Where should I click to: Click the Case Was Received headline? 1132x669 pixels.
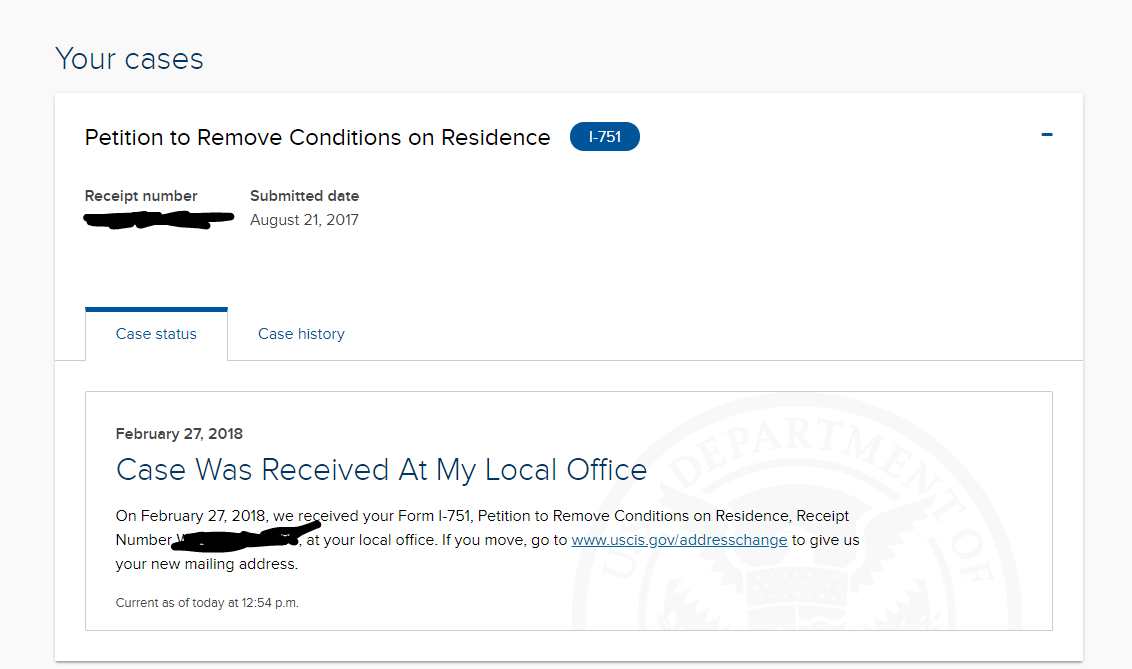point(381,470)
